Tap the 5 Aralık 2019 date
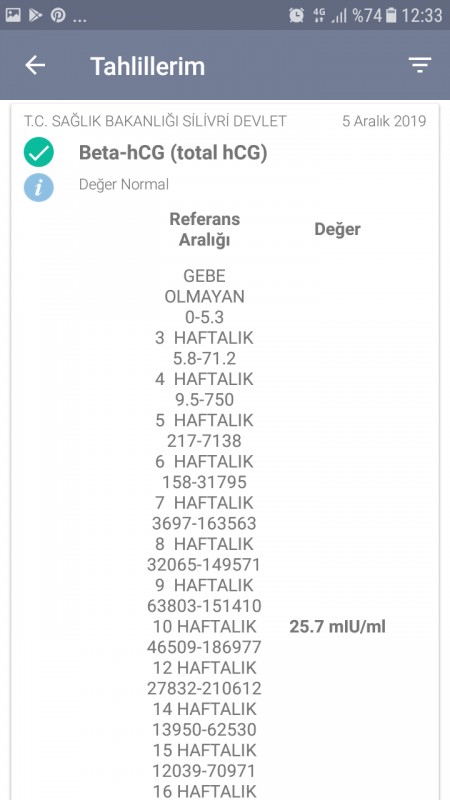The height and width of the screenshot is (800, 450). click(384, 121)
